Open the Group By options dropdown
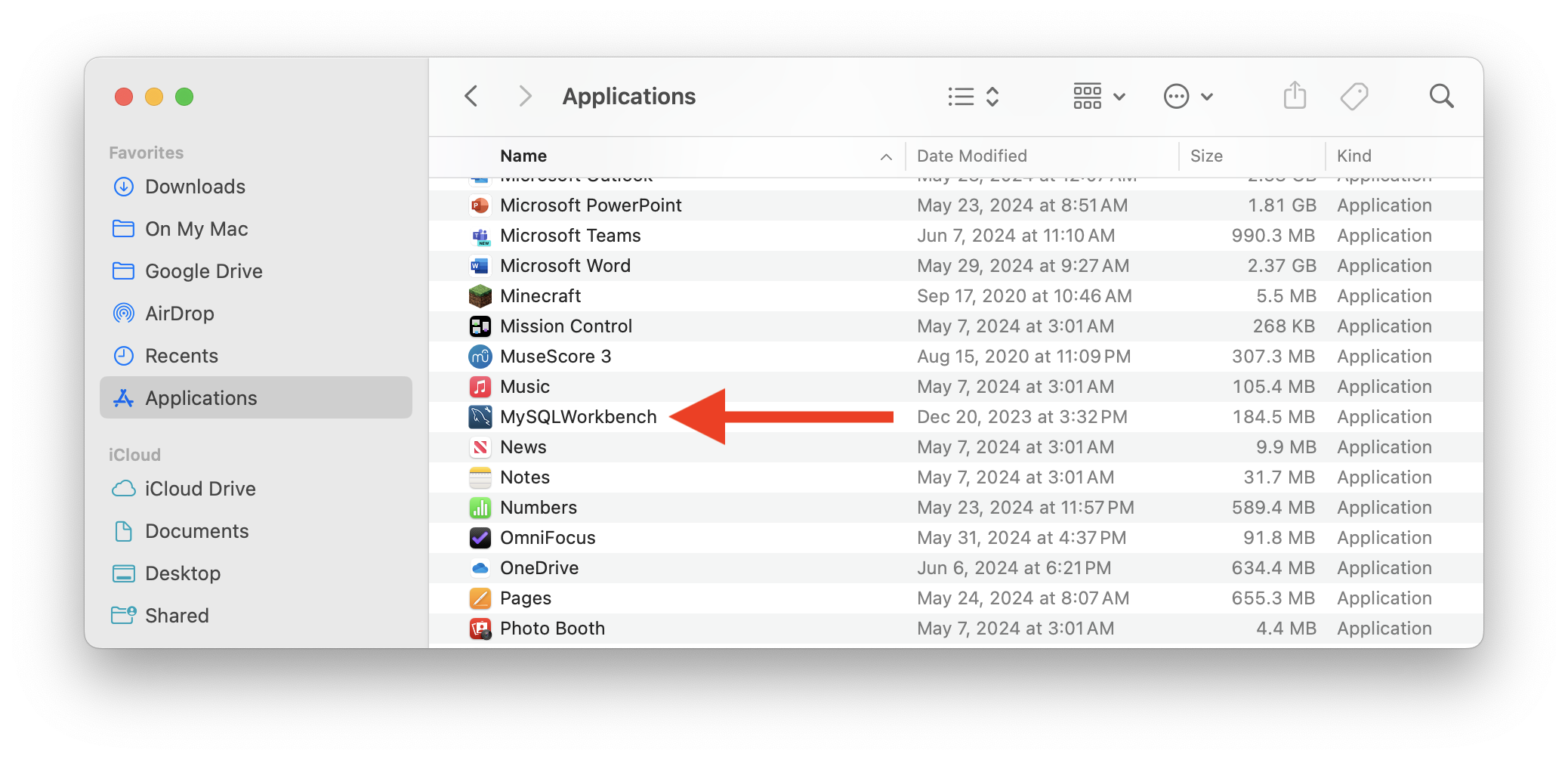Screen dimensions: 1568x760 click(1099, 97)
